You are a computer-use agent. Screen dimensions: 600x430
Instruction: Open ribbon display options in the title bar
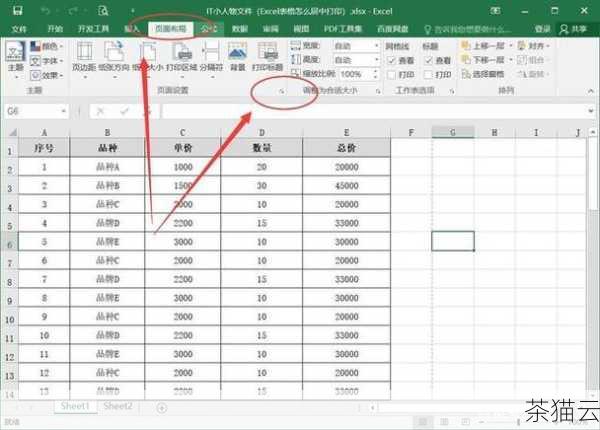click(x=496, y=11)
